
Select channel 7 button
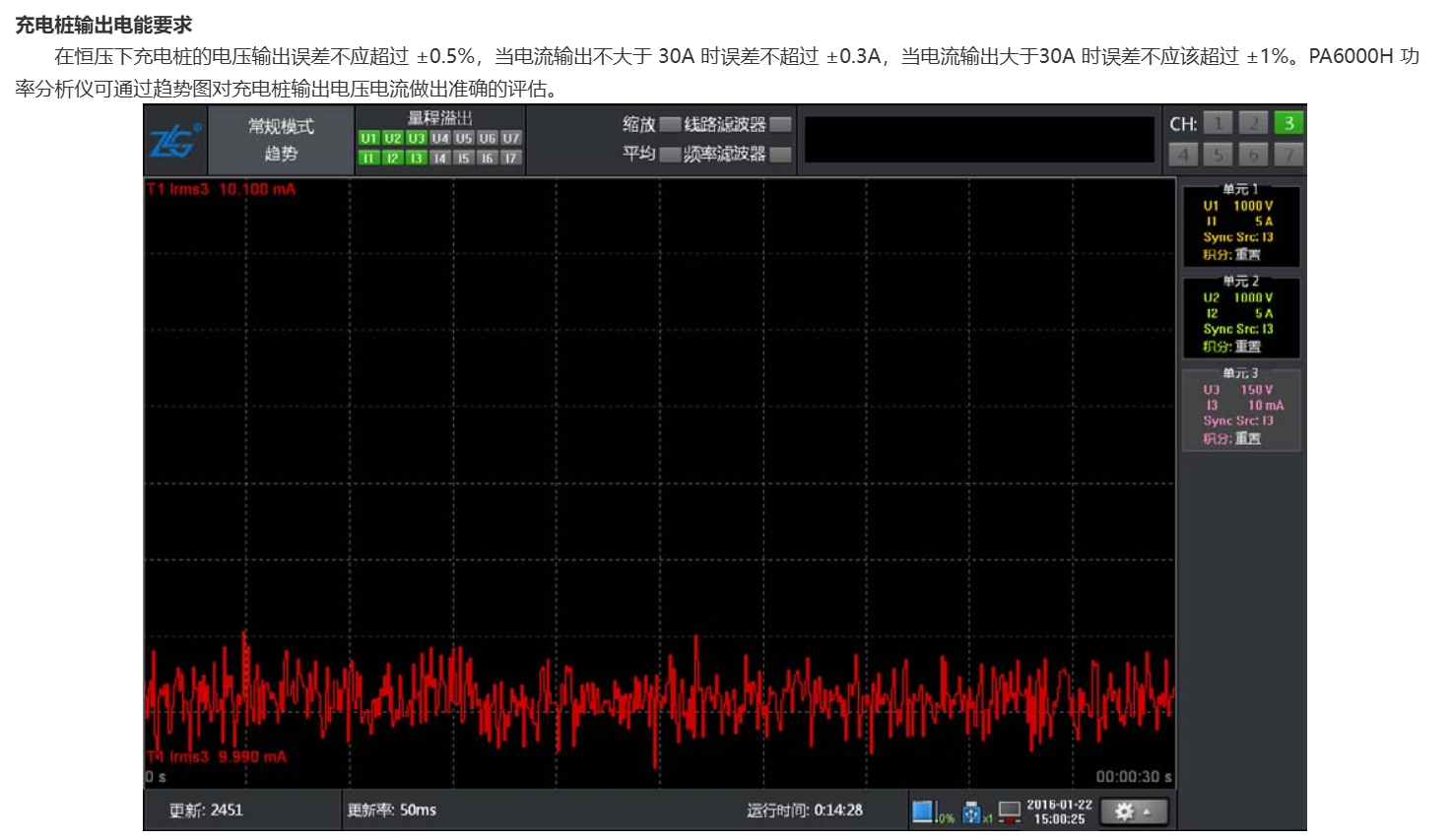tap(1288, 155)
